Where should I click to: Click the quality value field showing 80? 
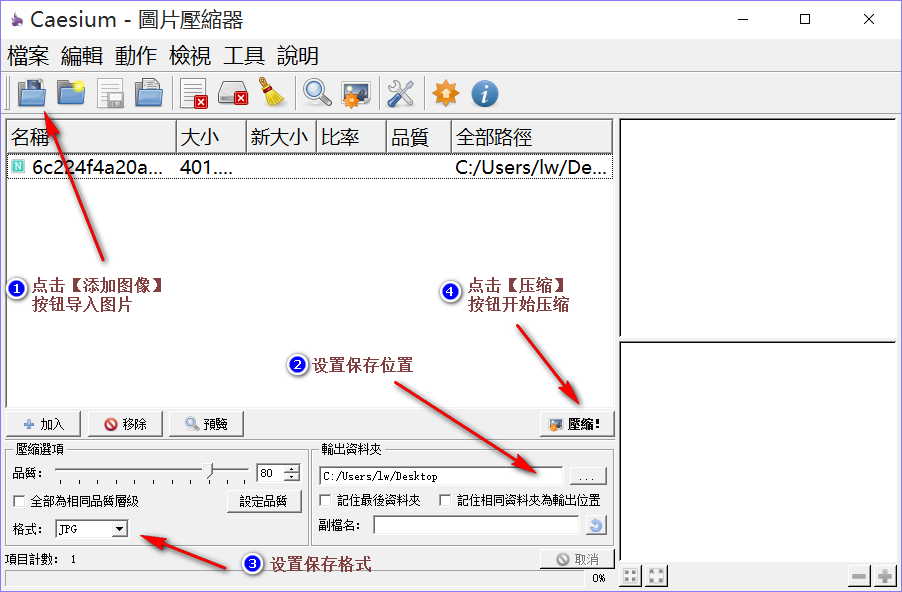(x=270, y=473)
